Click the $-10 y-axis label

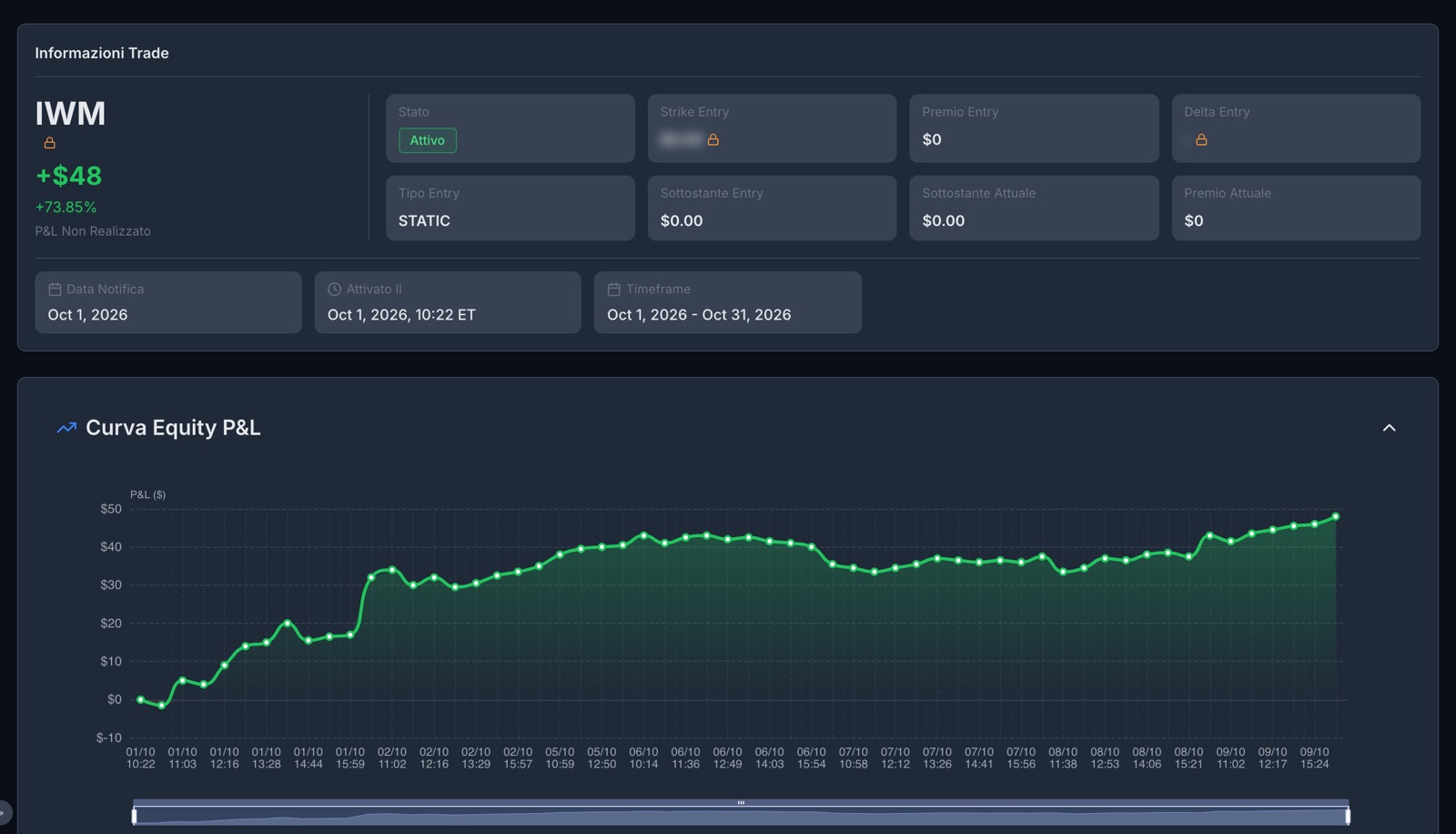108,737
